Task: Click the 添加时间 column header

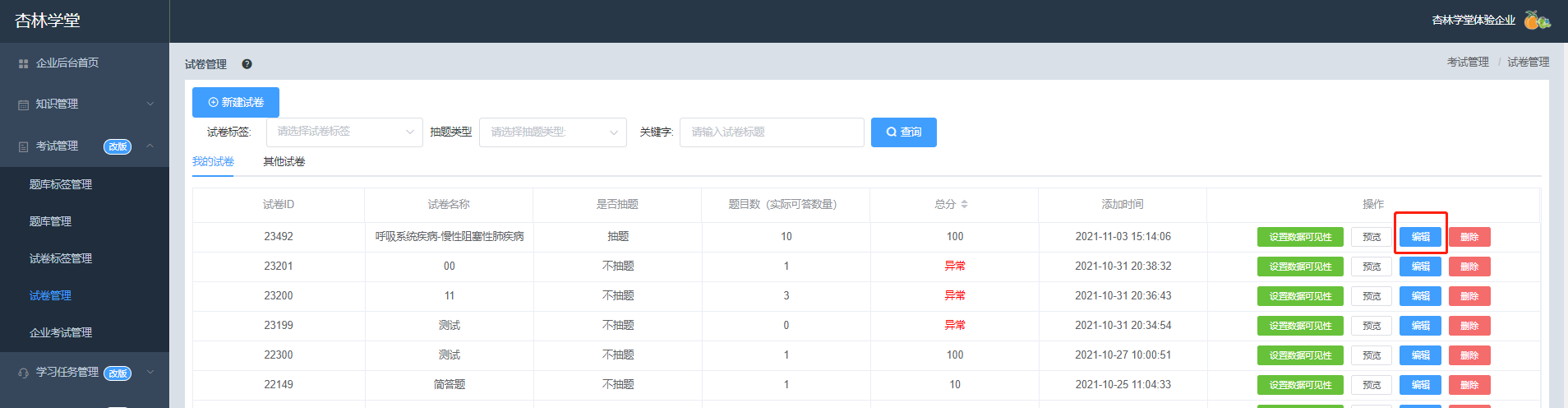Action: [x=1123, y=204]
